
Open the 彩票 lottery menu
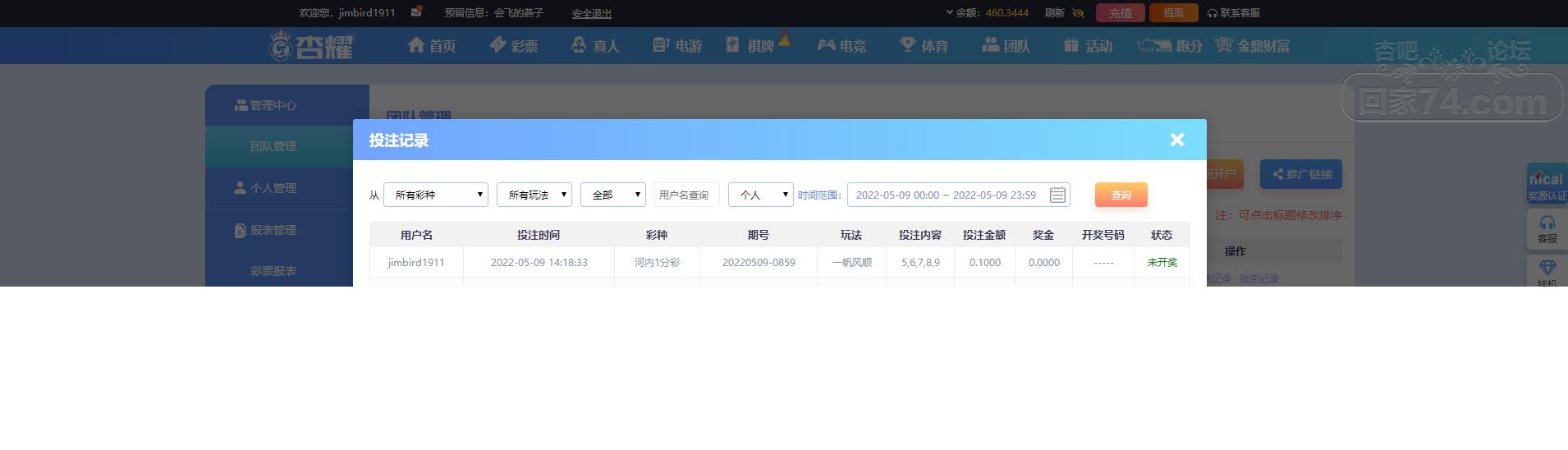click(x=514, y=45)
